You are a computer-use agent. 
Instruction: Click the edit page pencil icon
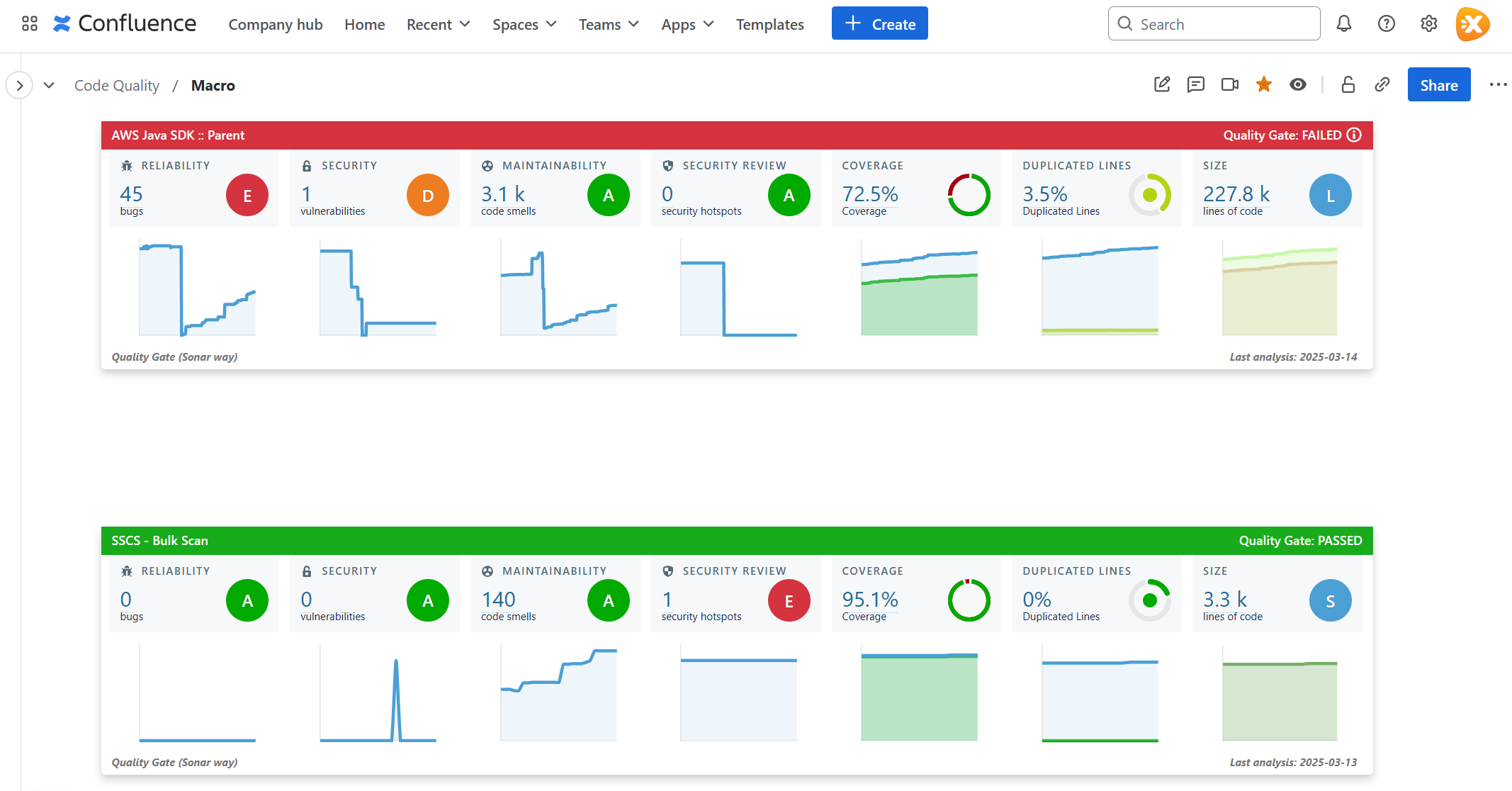[x=1161, y=84]
